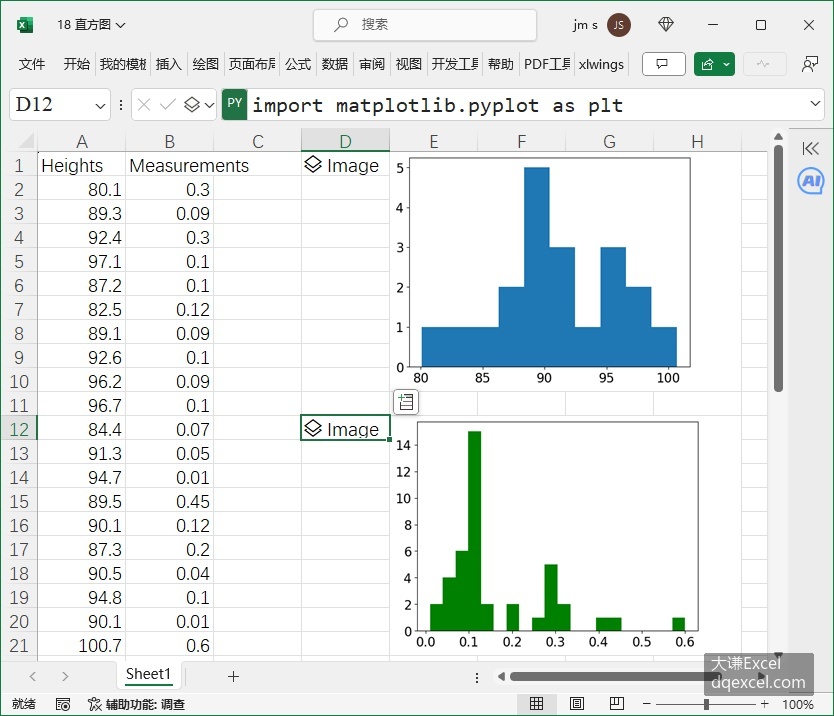Image resolution: width=834 pixels, height=716 pixels.
Task: Open the xlwings ribbon tab
Action: click(x=601, y=64)
